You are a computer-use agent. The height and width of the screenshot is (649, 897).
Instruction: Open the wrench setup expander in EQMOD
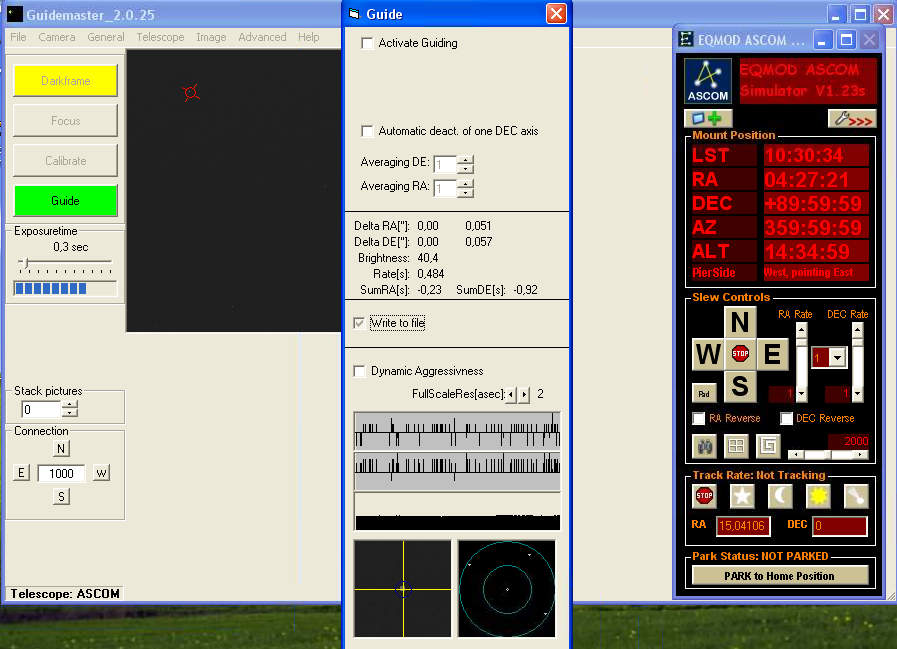coord(852,118)
